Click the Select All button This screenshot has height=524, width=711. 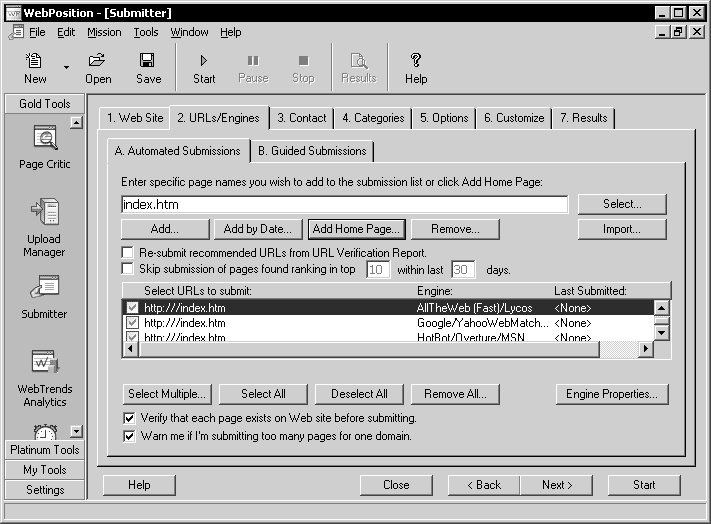tap(263, 394)
